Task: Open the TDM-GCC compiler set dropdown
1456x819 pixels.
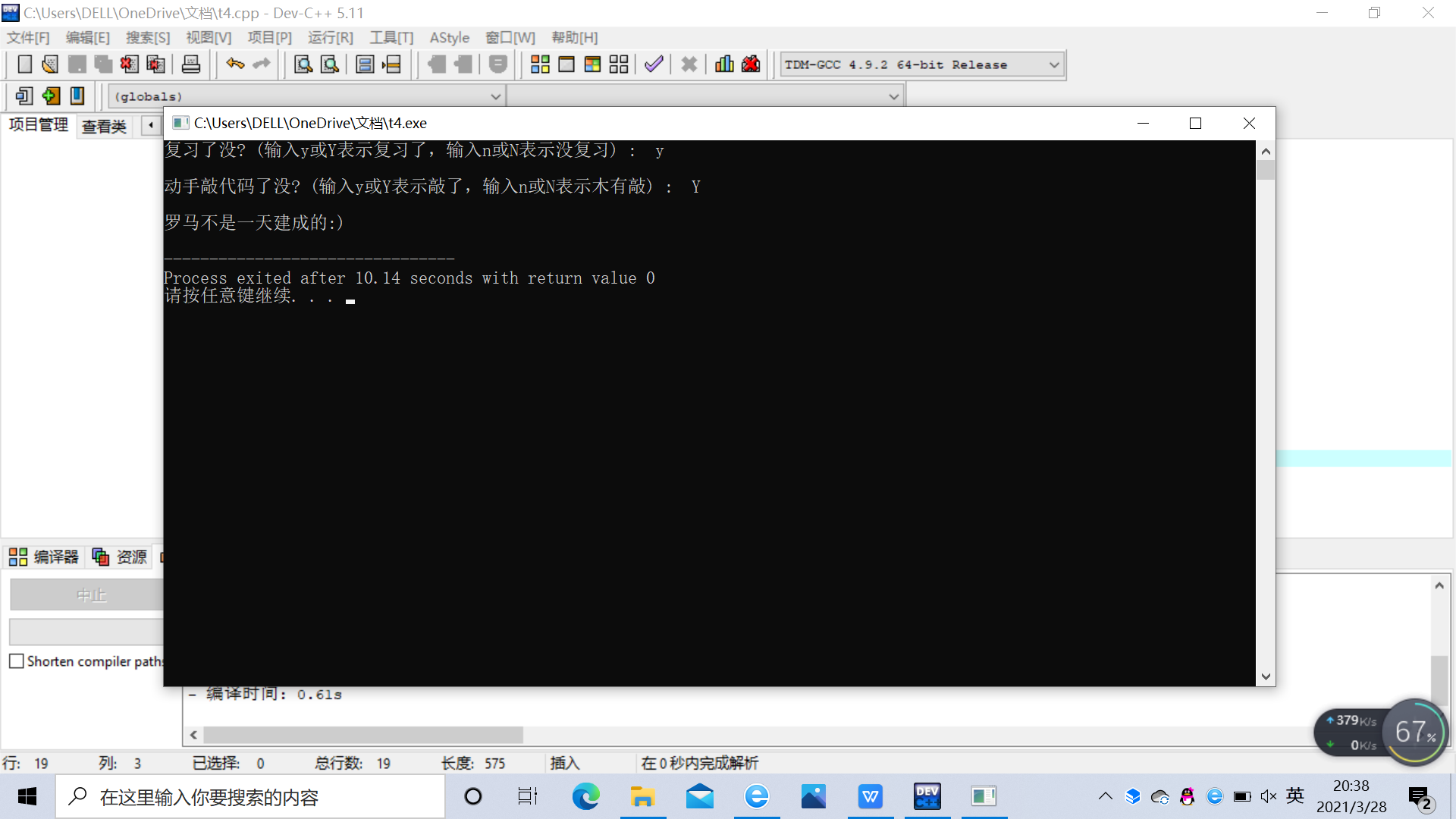Action: 1053,65
